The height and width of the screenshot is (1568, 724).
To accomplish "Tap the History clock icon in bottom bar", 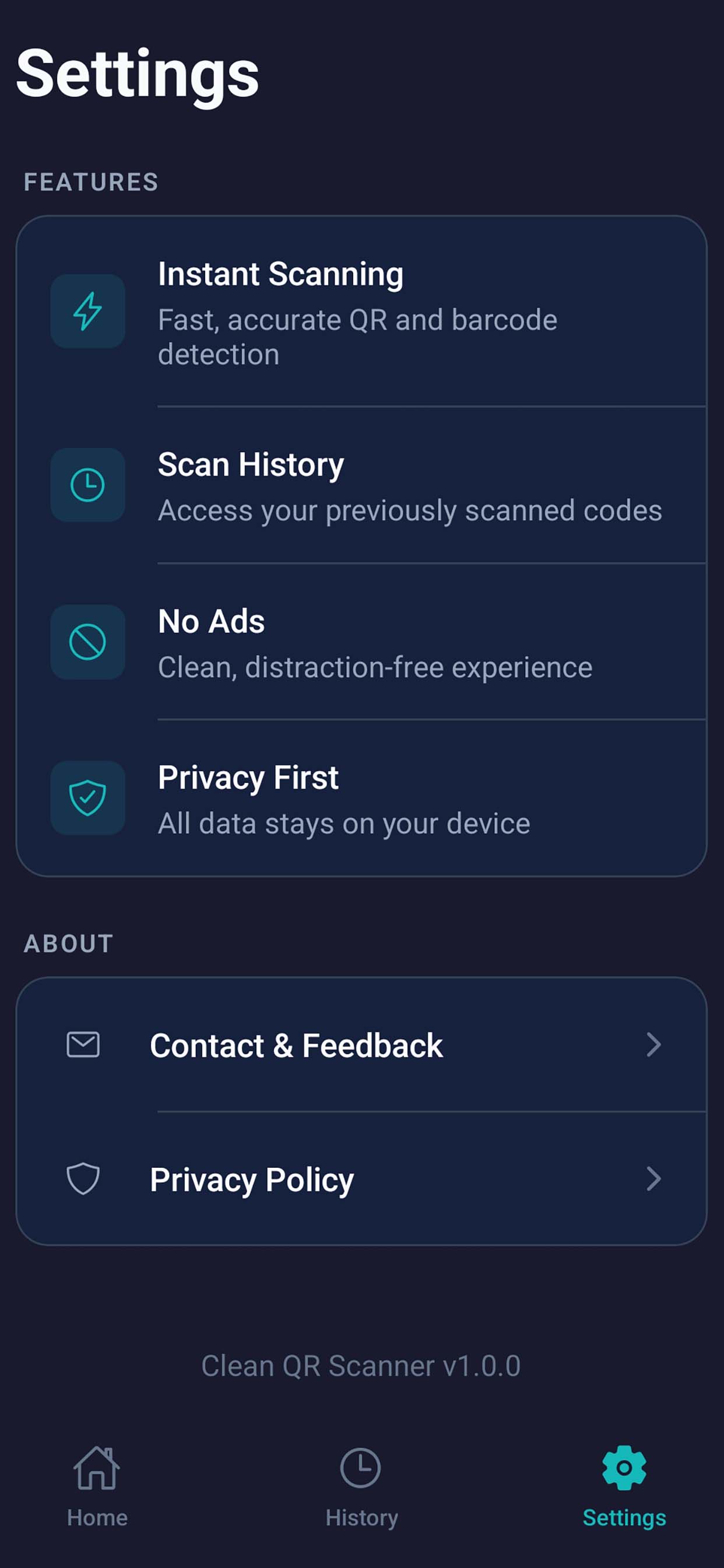I will 361,1468.
